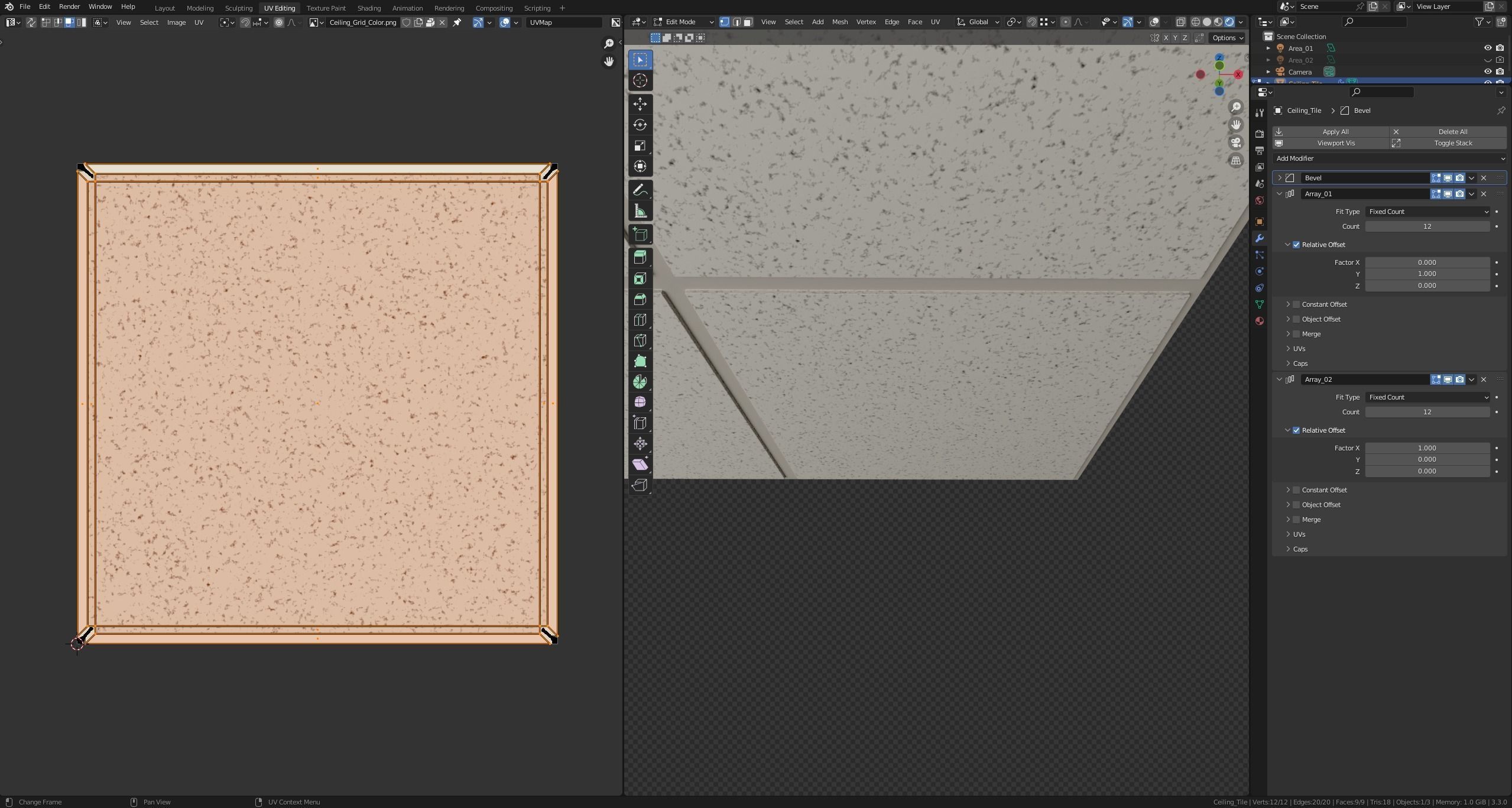This screenshot has height=808, width=1512.
Task: Select the Edge Slide tool
Action: (x=640, y=423)
